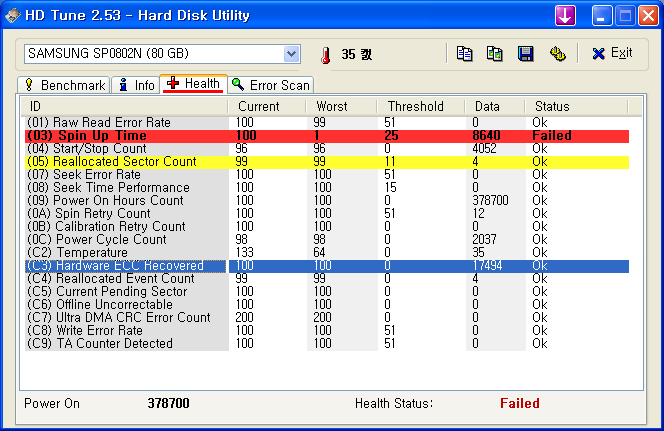Screen dimensions: 664x431
Task: Click the Data column header
Action: point(495,106)
